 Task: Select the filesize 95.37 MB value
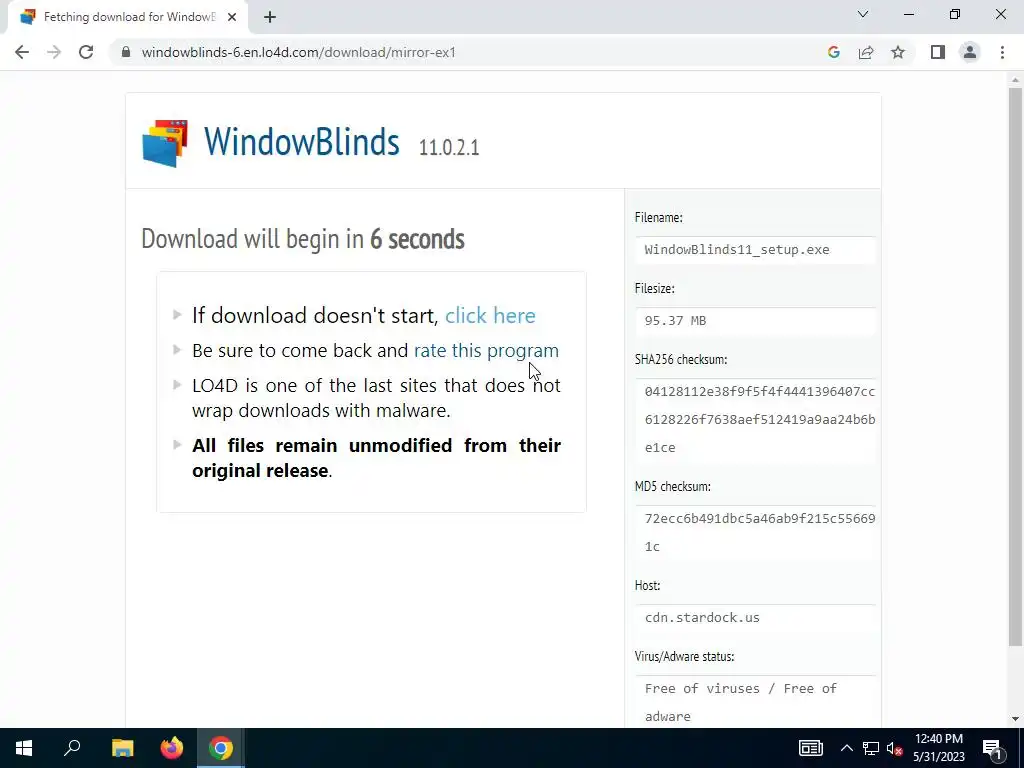675,321
